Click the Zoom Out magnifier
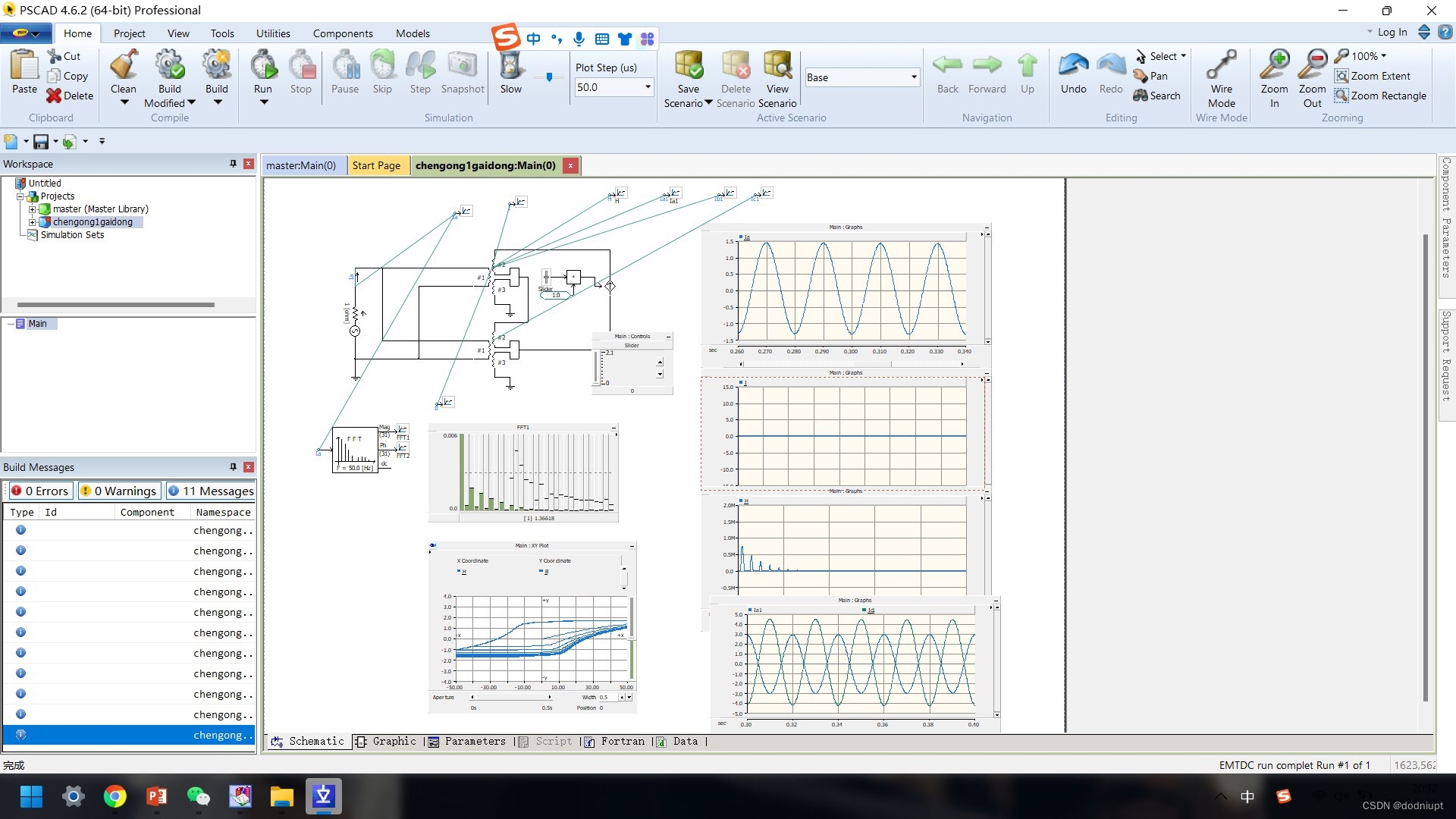 1313,65
